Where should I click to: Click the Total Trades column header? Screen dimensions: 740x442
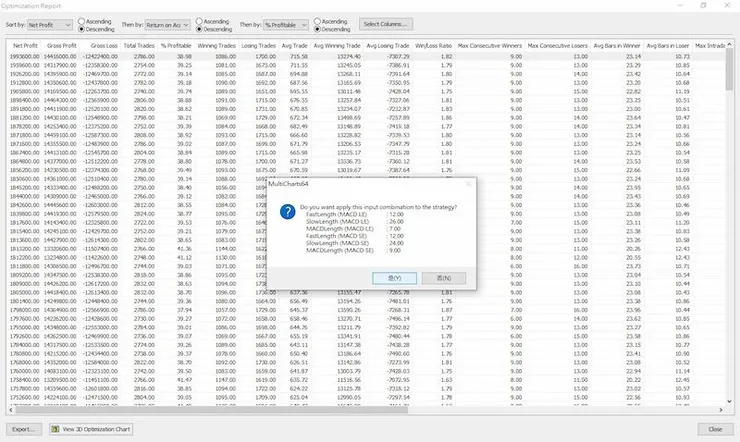(x=139, y=46)
